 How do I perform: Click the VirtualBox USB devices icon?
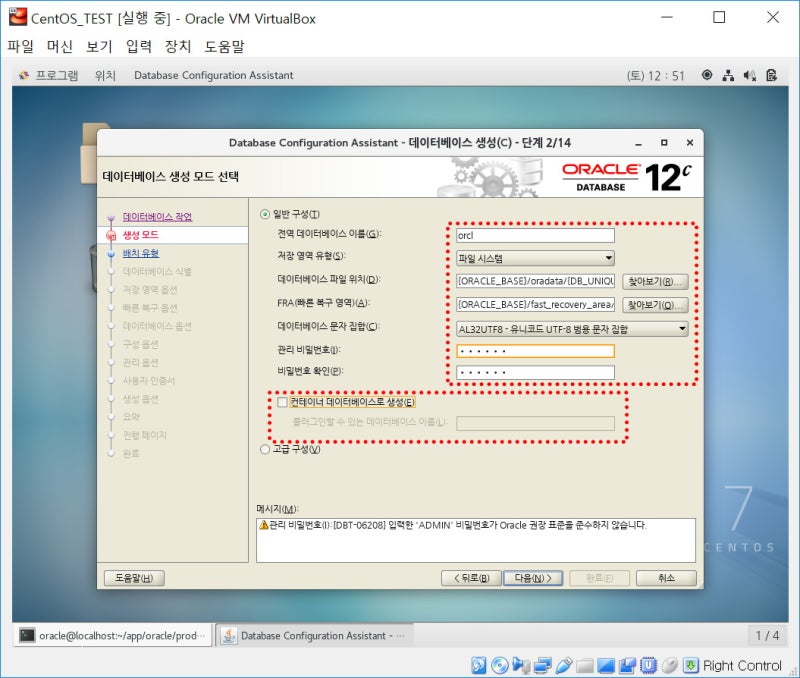[x=564, y=665]
